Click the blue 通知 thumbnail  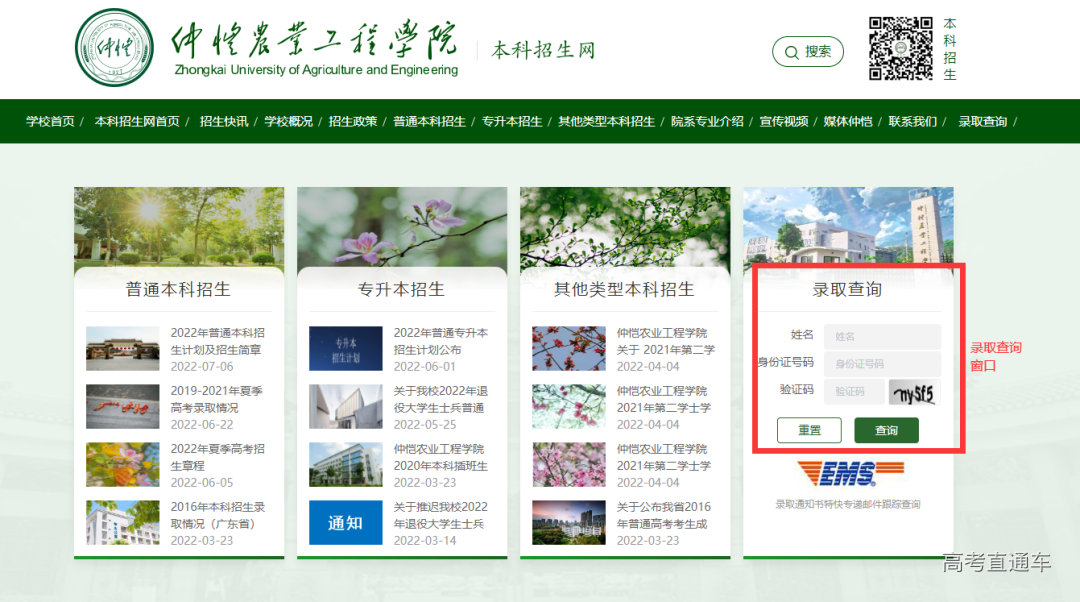(345, 522)
